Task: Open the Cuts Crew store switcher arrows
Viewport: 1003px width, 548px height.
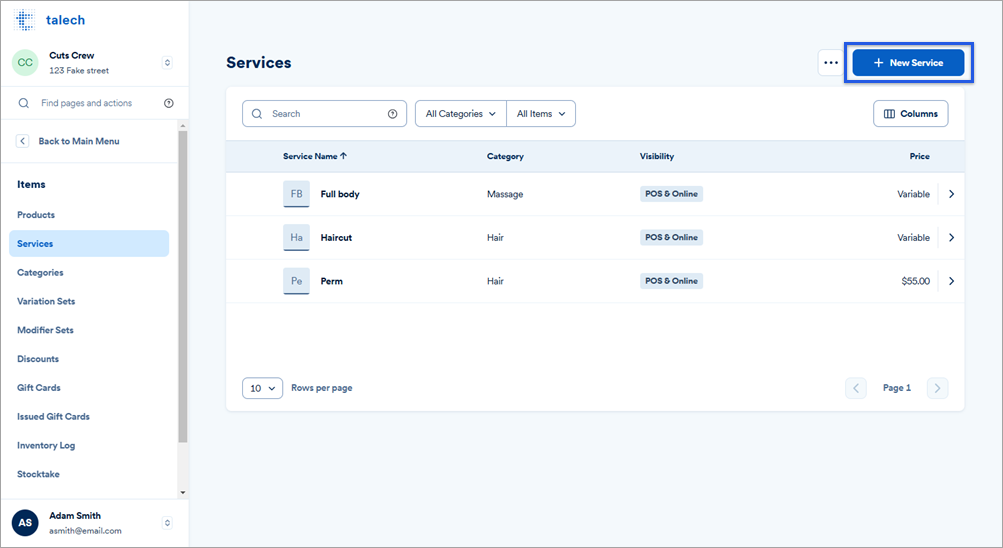Action: coord(167,63)
